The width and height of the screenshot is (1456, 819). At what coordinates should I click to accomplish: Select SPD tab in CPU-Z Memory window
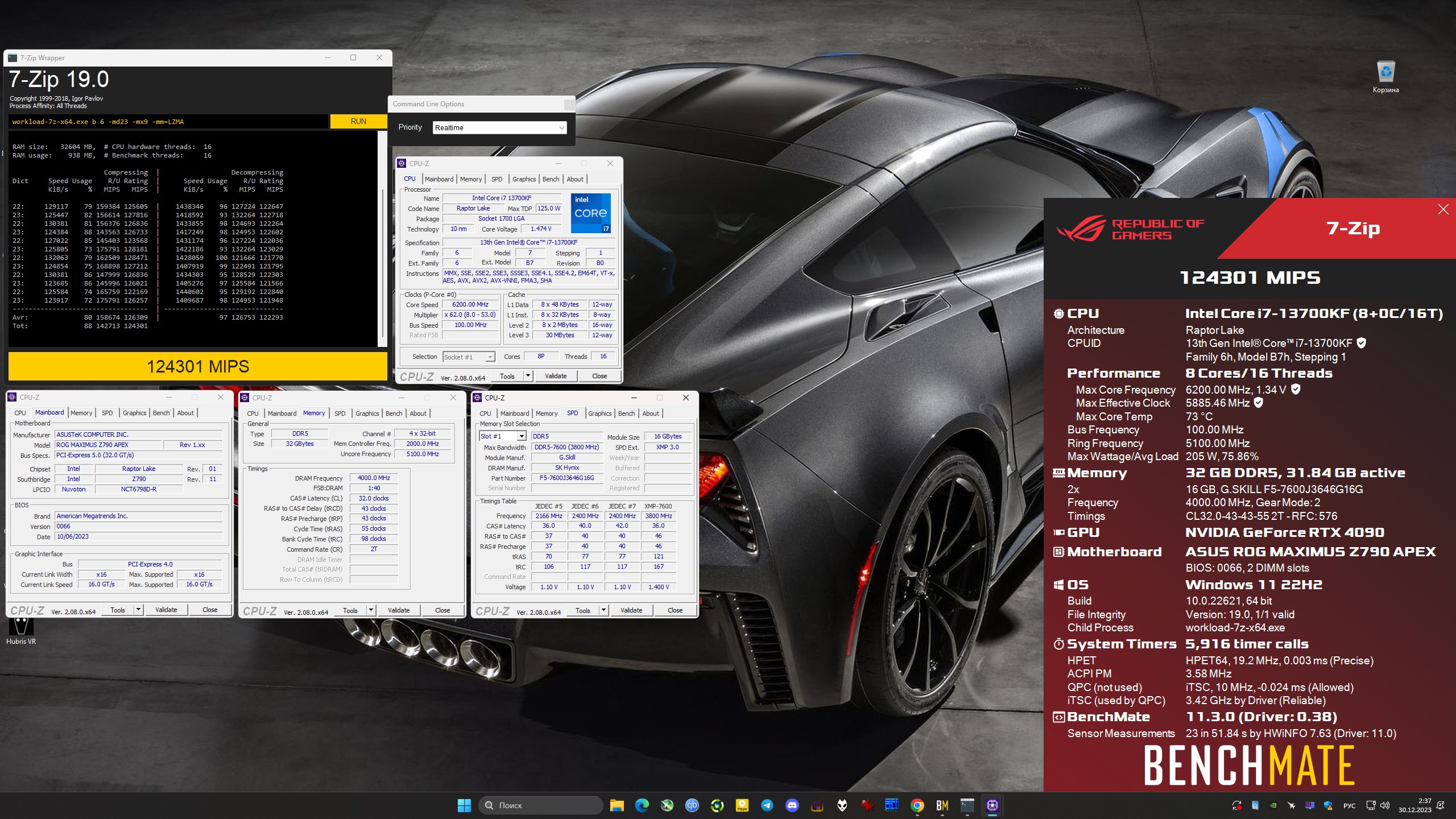(x=340, y=413)
